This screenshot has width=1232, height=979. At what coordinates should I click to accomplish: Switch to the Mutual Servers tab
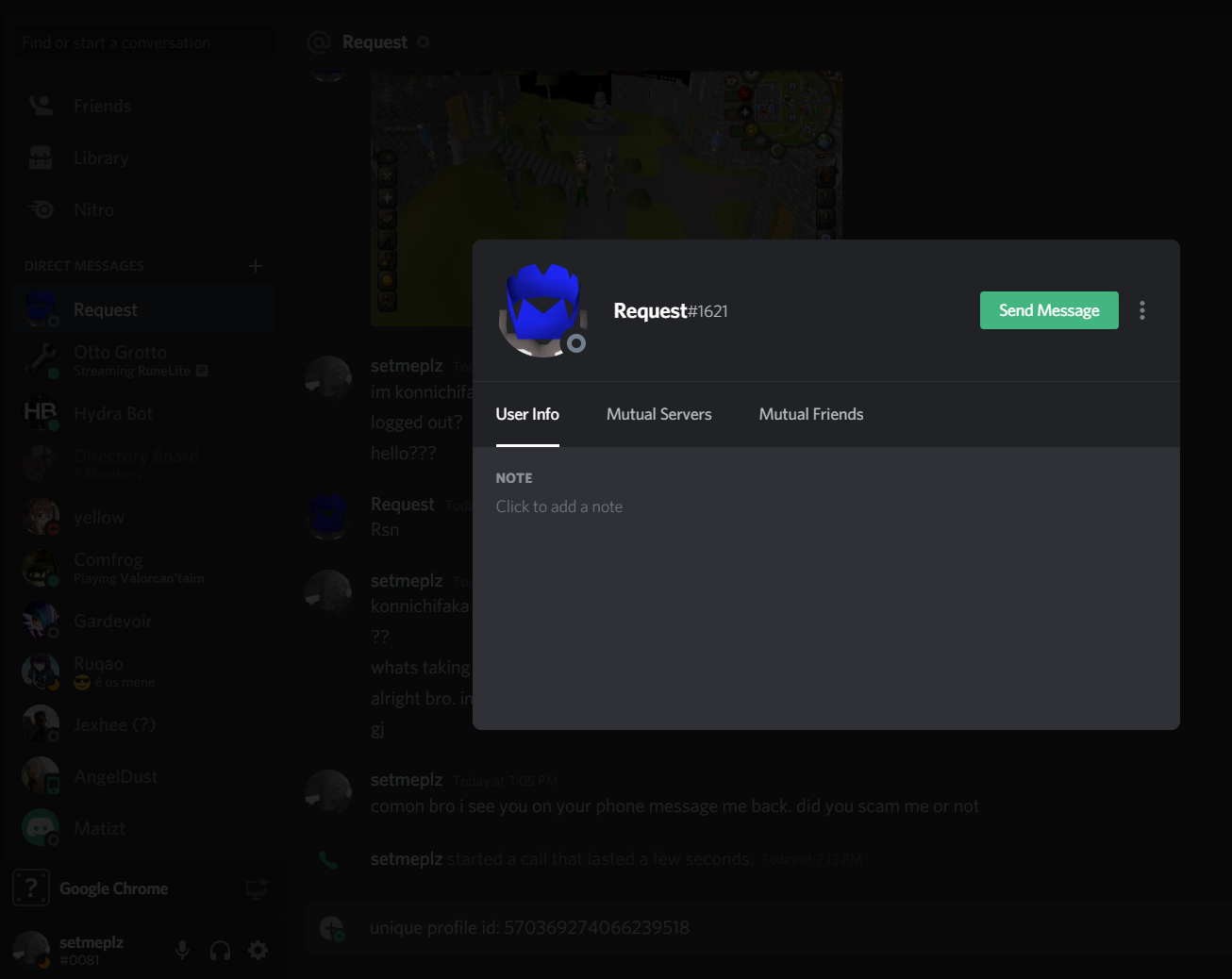pyautogui.click(x=658, y=414)
